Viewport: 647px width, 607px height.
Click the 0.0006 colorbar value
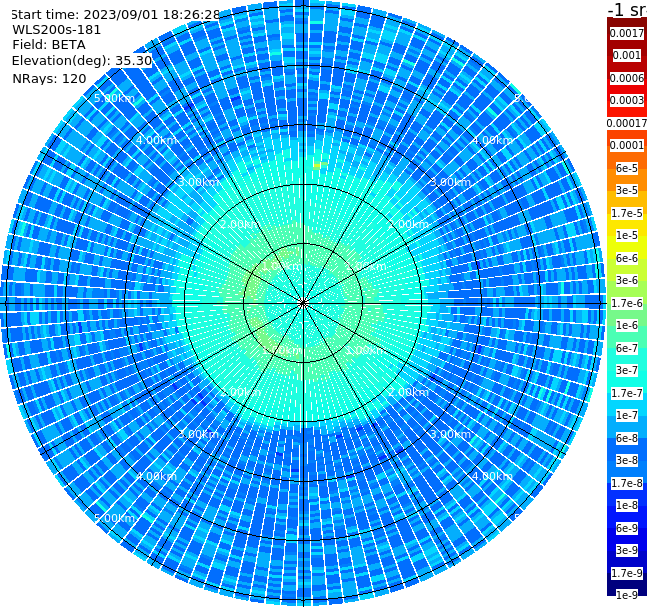627,78
